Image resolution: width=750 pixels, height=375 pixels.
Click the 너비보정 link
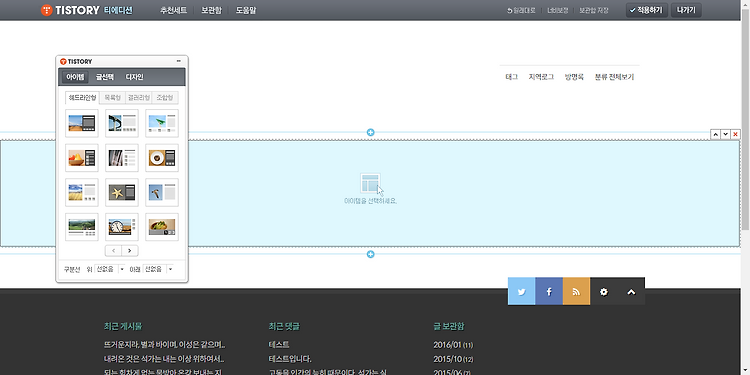pyautogui.click(x=558, y=10)
